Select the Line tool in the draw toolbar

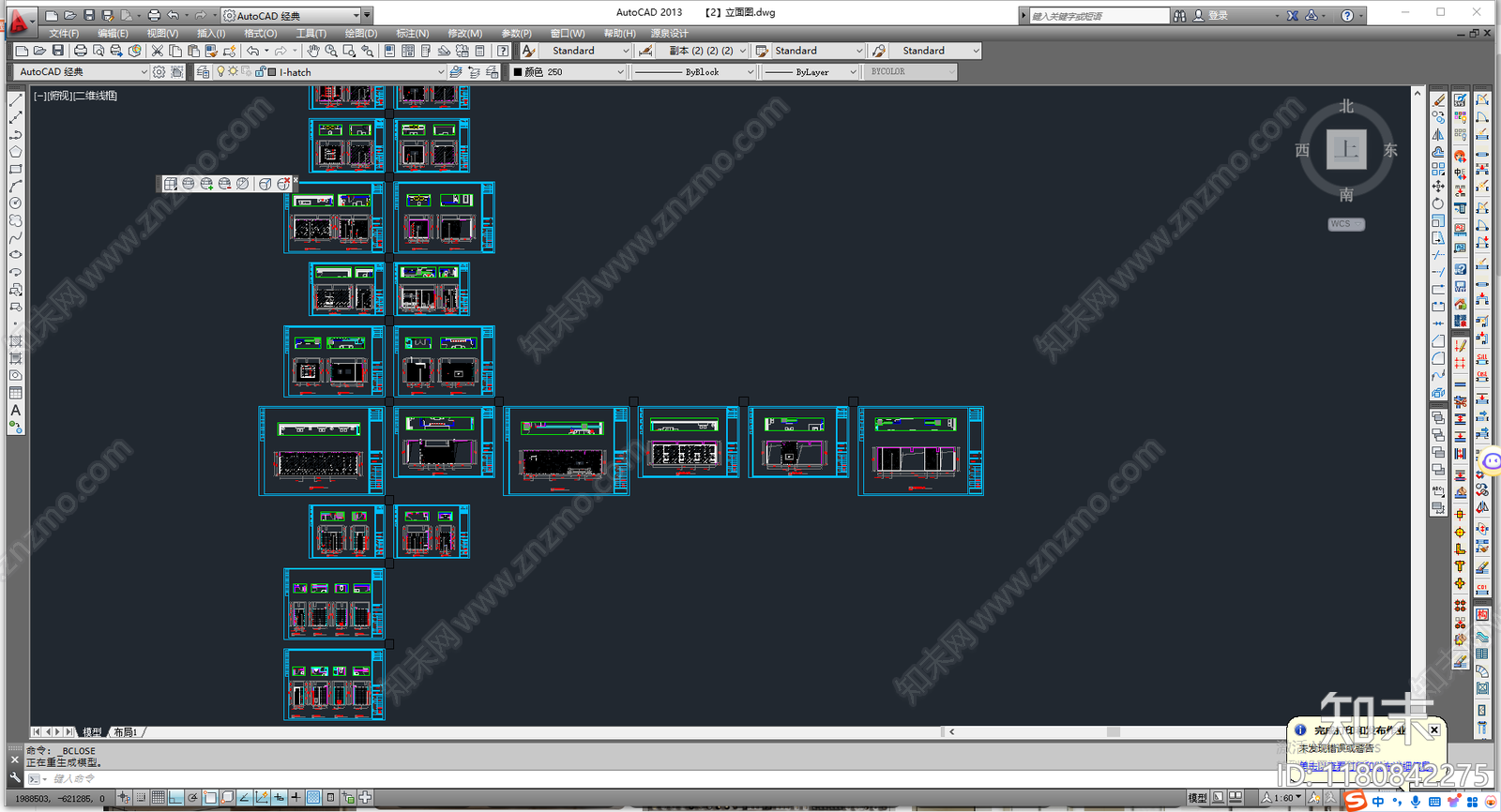pos(16,99)
